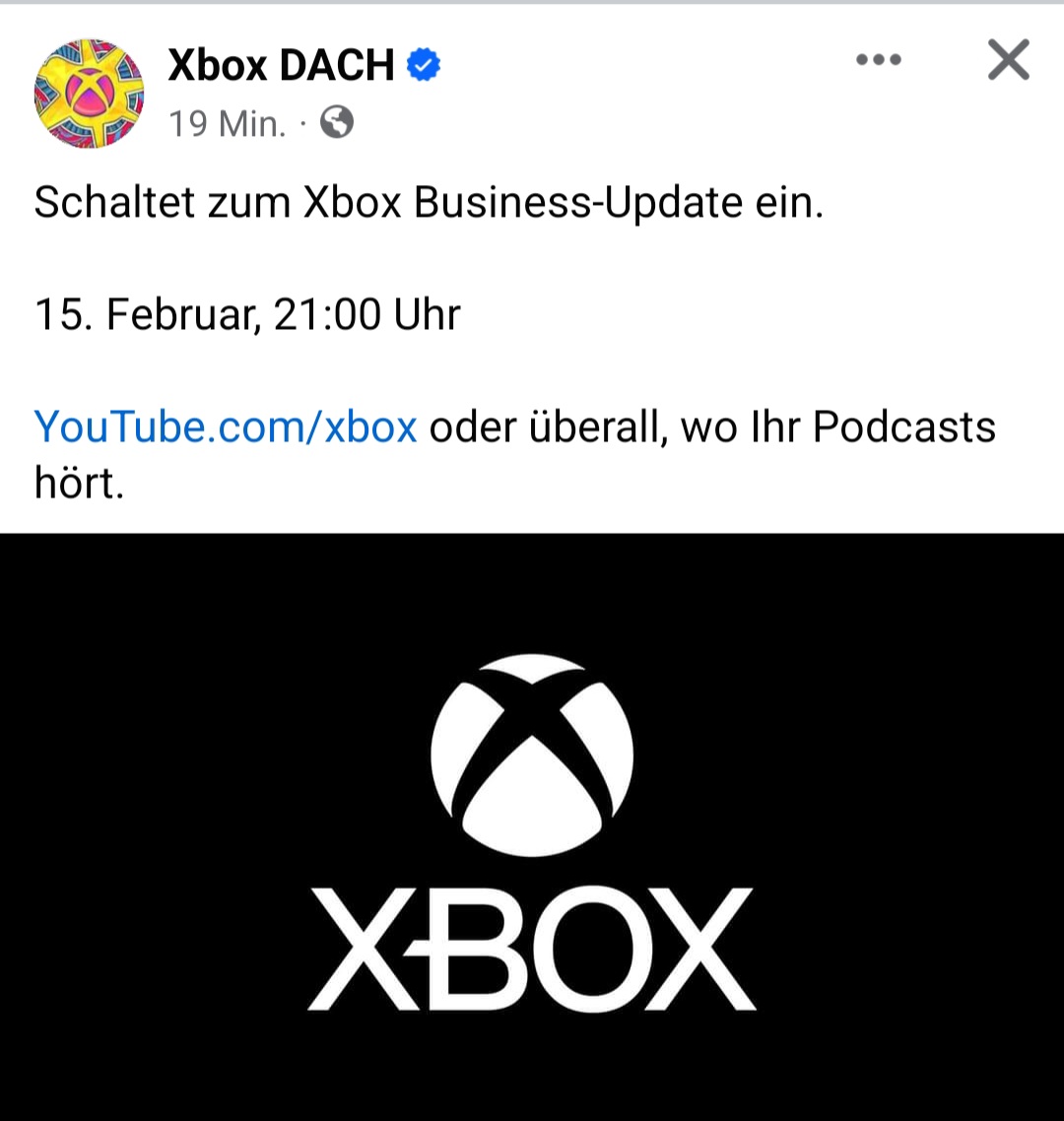This screenshot has height=1121, width=1064.
Task: Close the post with the X icon
Action: [x=1008, y=60]
